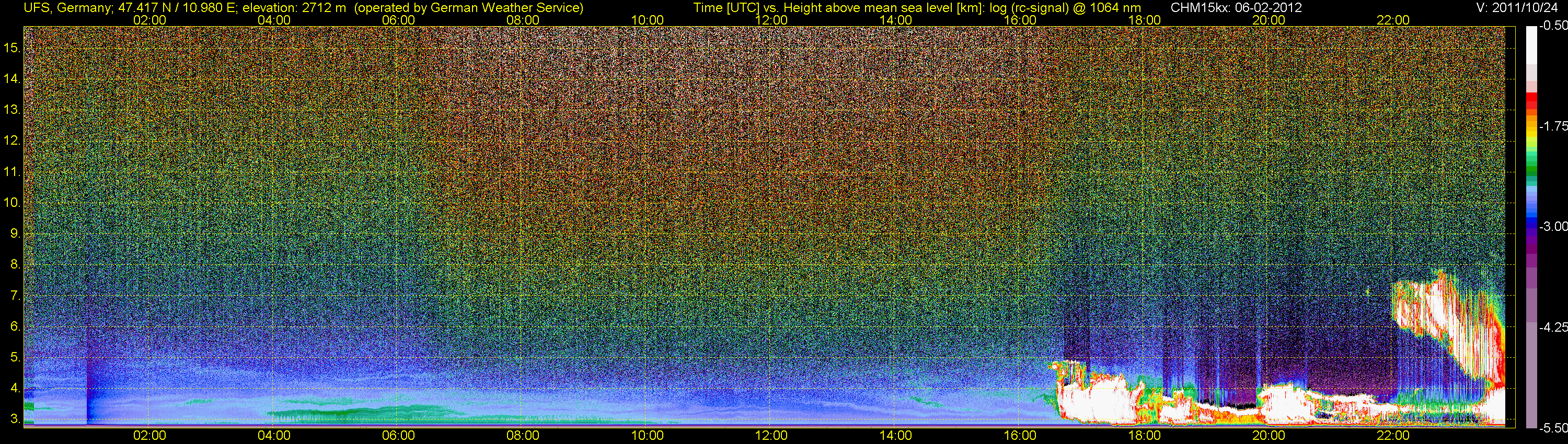1568x444 pixels.
Task: Click the height axis label "10."
Action: 12,203
